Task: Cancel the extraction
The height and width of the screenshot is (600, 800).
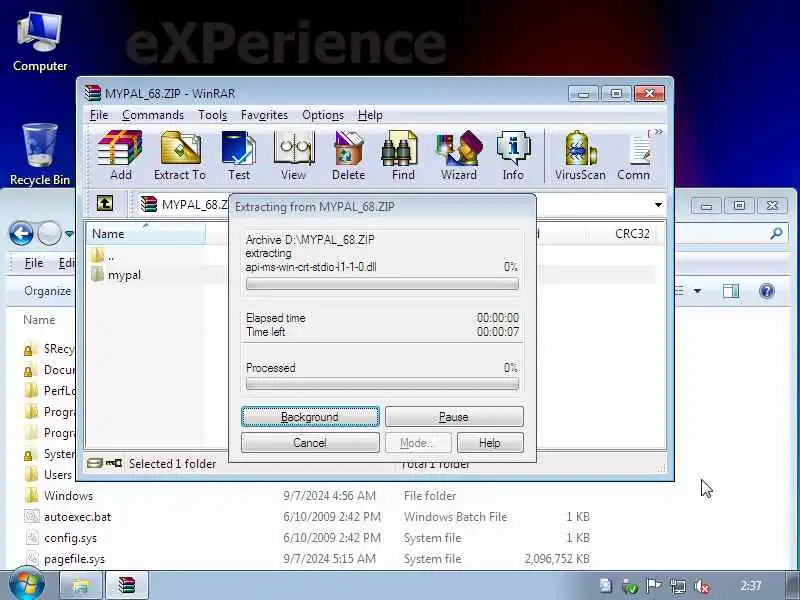Action: coord(310,443)
